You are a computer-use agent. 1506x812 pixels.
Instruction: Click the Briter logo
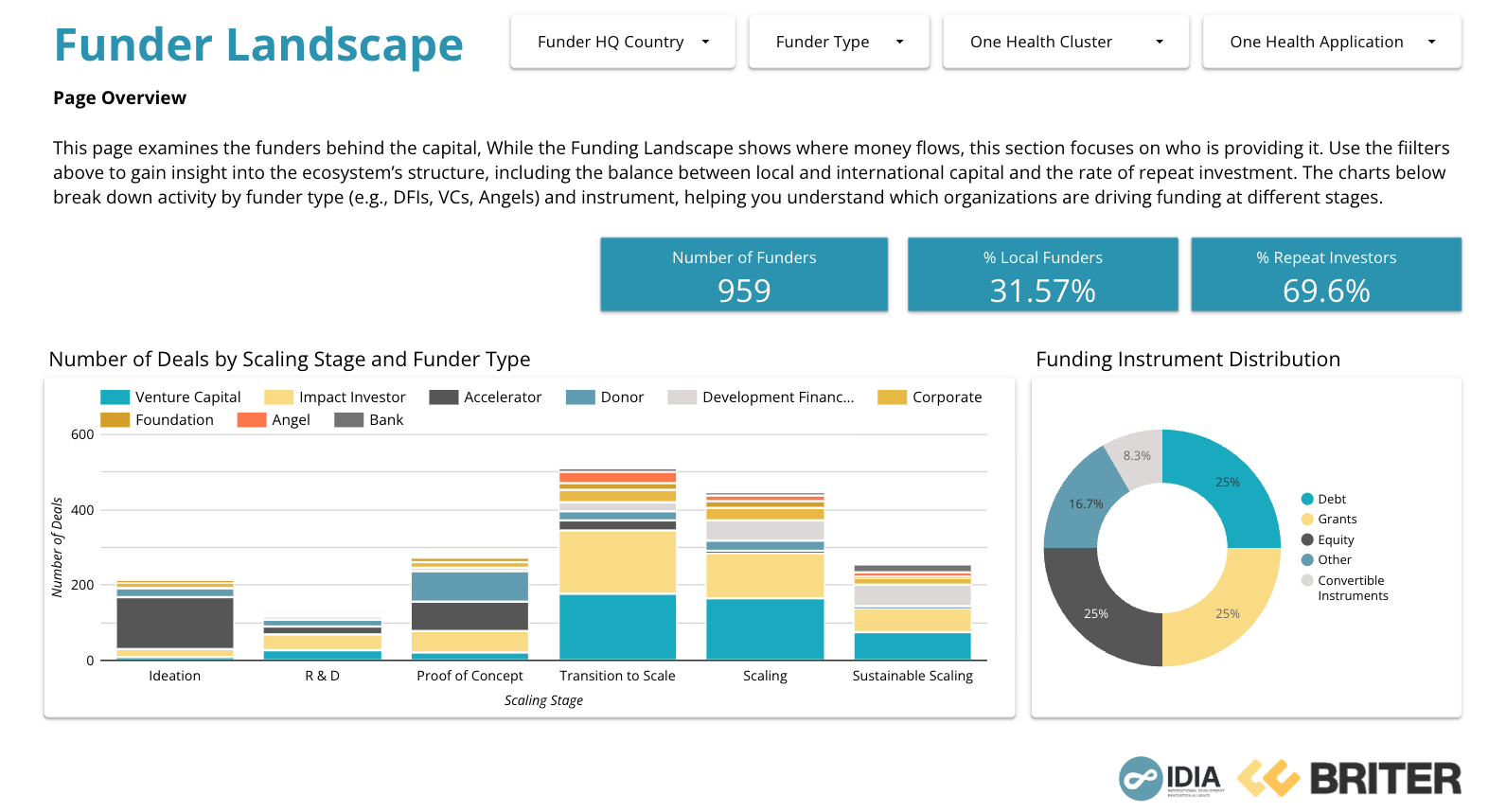point(1349,778)
